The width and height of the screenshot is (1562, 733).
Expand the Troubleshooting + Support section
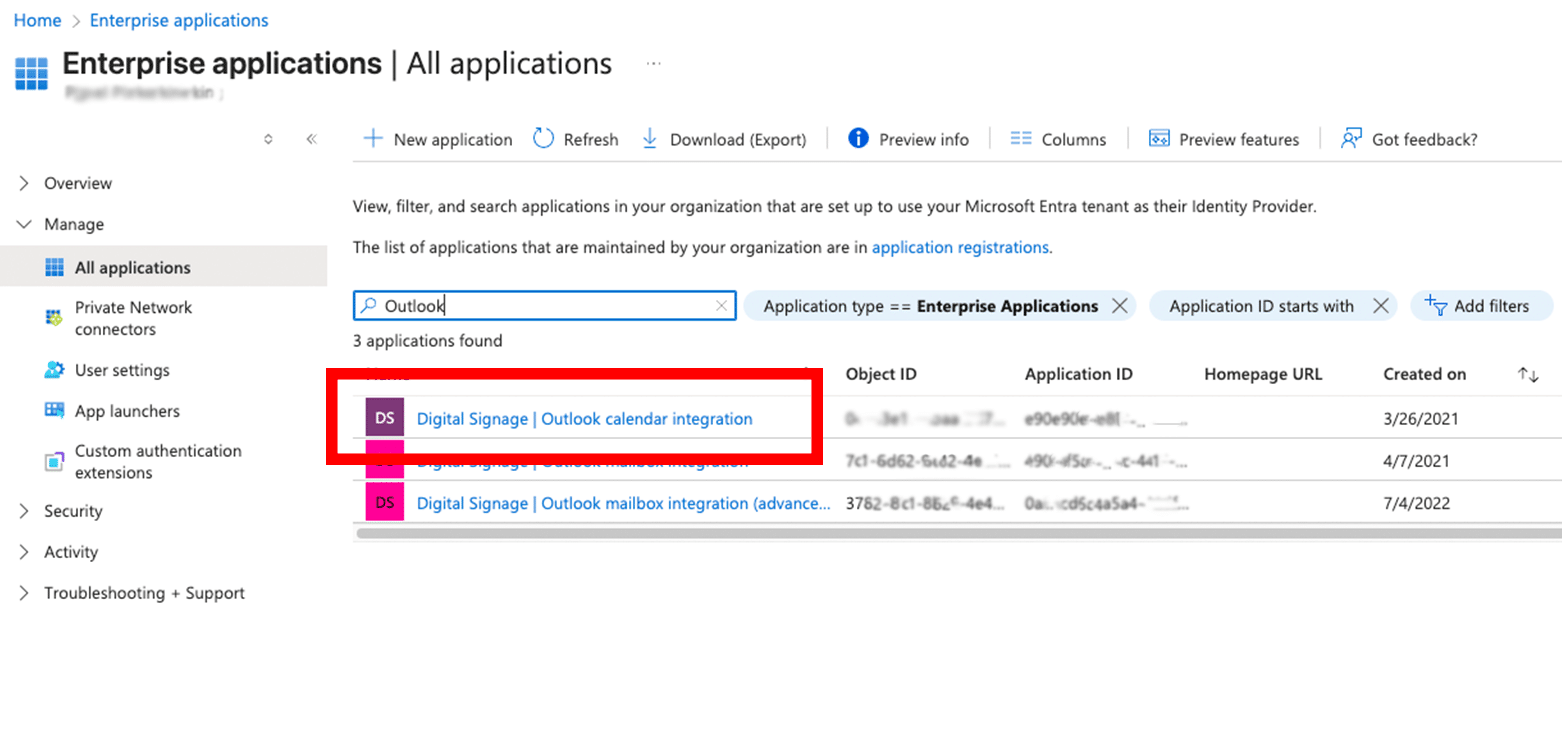click(25, 593)
